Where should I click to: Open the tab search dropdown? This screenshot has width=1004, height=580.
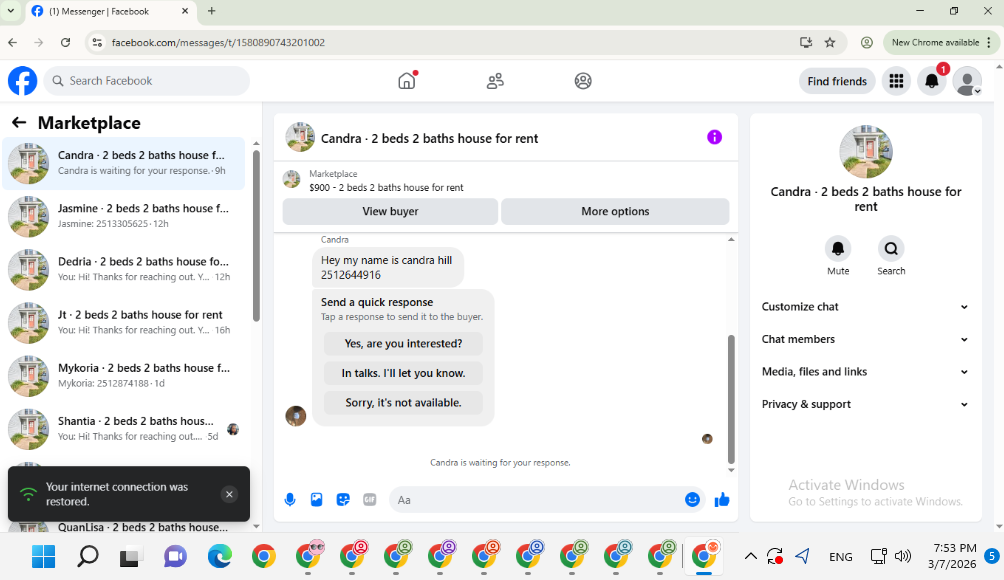click(x=11, y=11)
